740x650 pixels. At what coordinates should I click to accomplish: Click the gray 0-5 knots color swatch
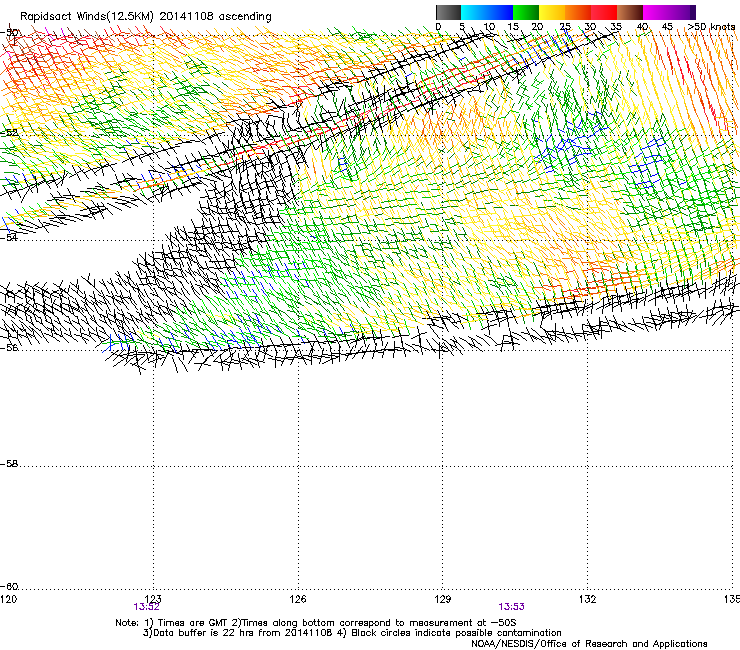click(x=448, y=12)
